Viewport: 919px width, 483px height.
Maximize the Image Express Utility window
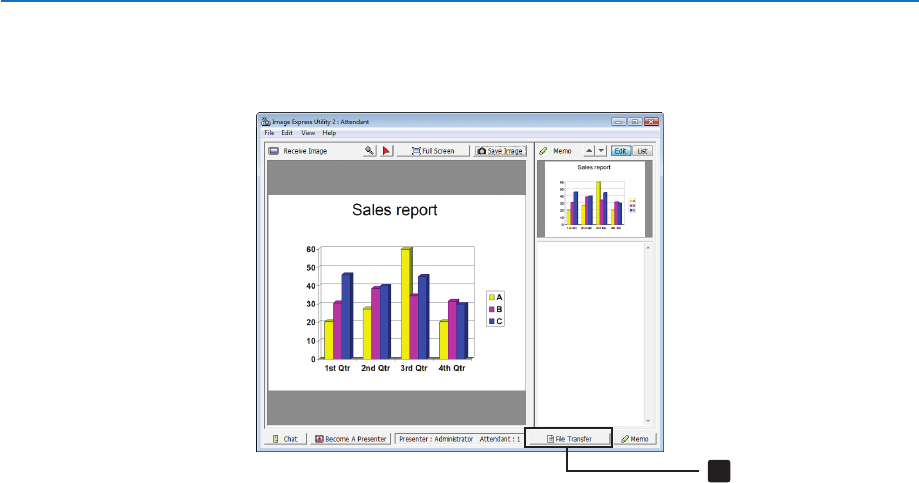coord(635,121)
